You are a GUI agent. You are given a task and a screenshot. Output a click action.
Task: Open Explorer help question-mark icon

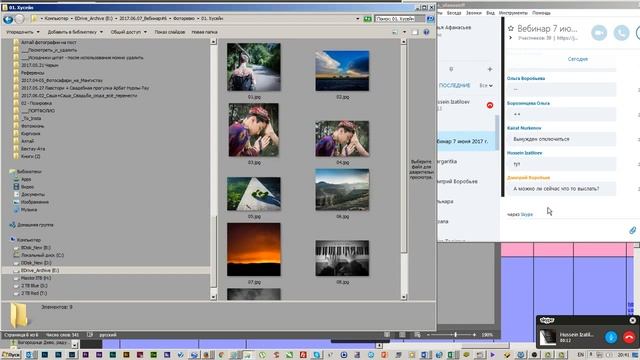click(426, 32)
